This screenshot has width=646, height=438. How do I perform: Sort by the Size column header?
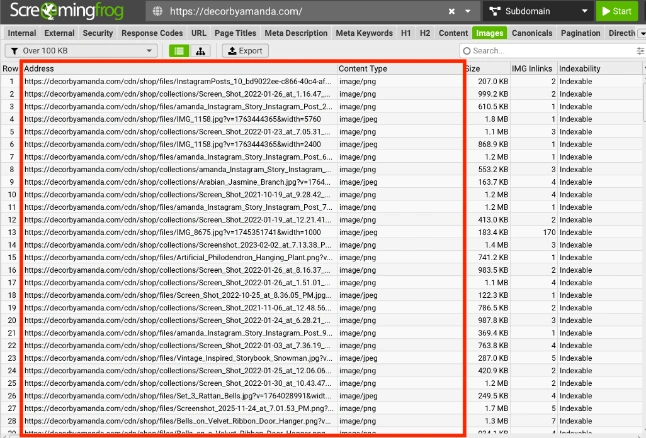[x=485, y=68]
